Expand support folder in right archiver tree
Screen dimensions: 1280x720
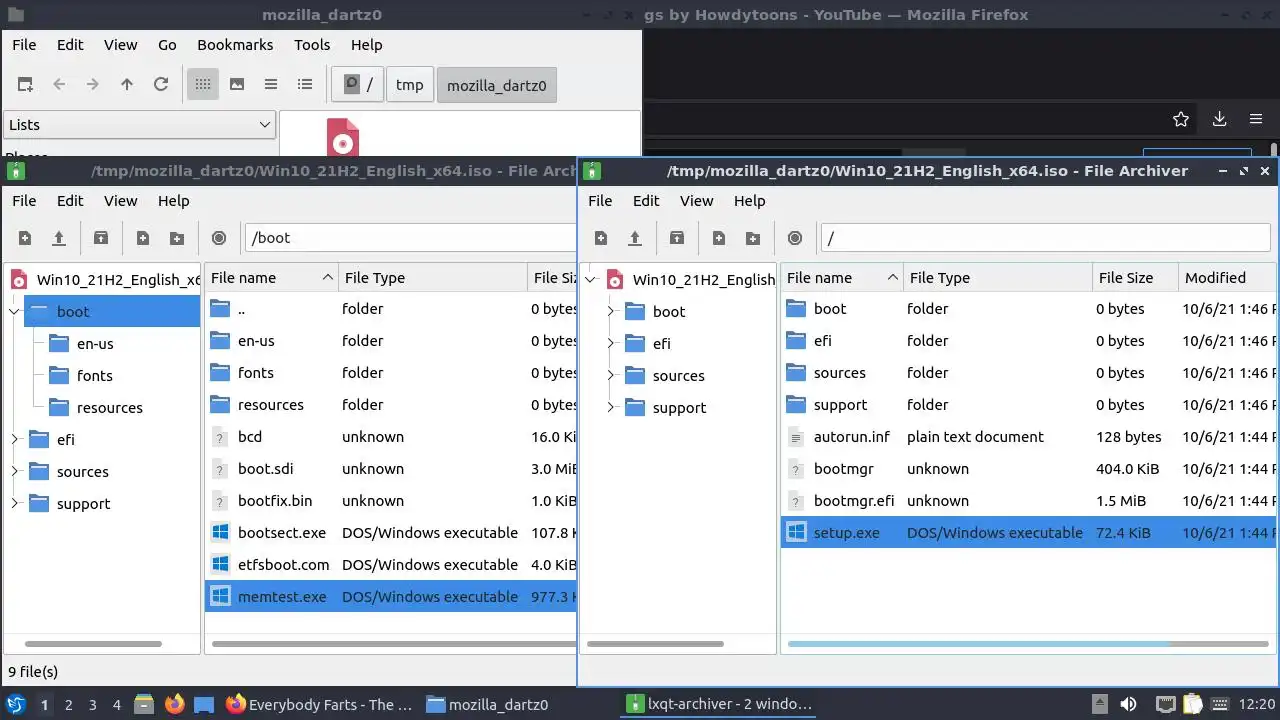611,407
